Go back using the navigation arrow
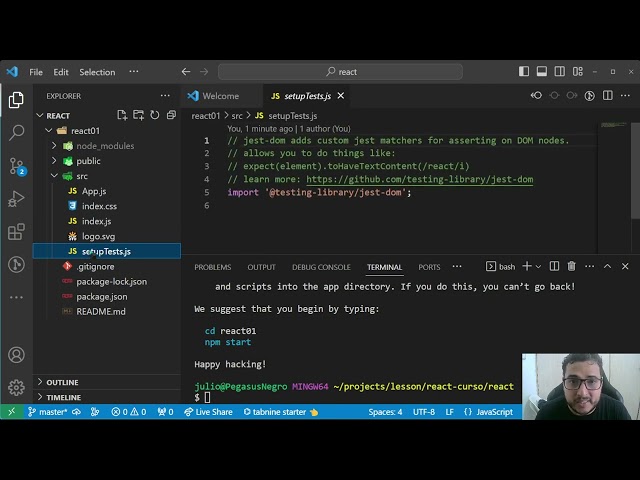 coord(186,72)
